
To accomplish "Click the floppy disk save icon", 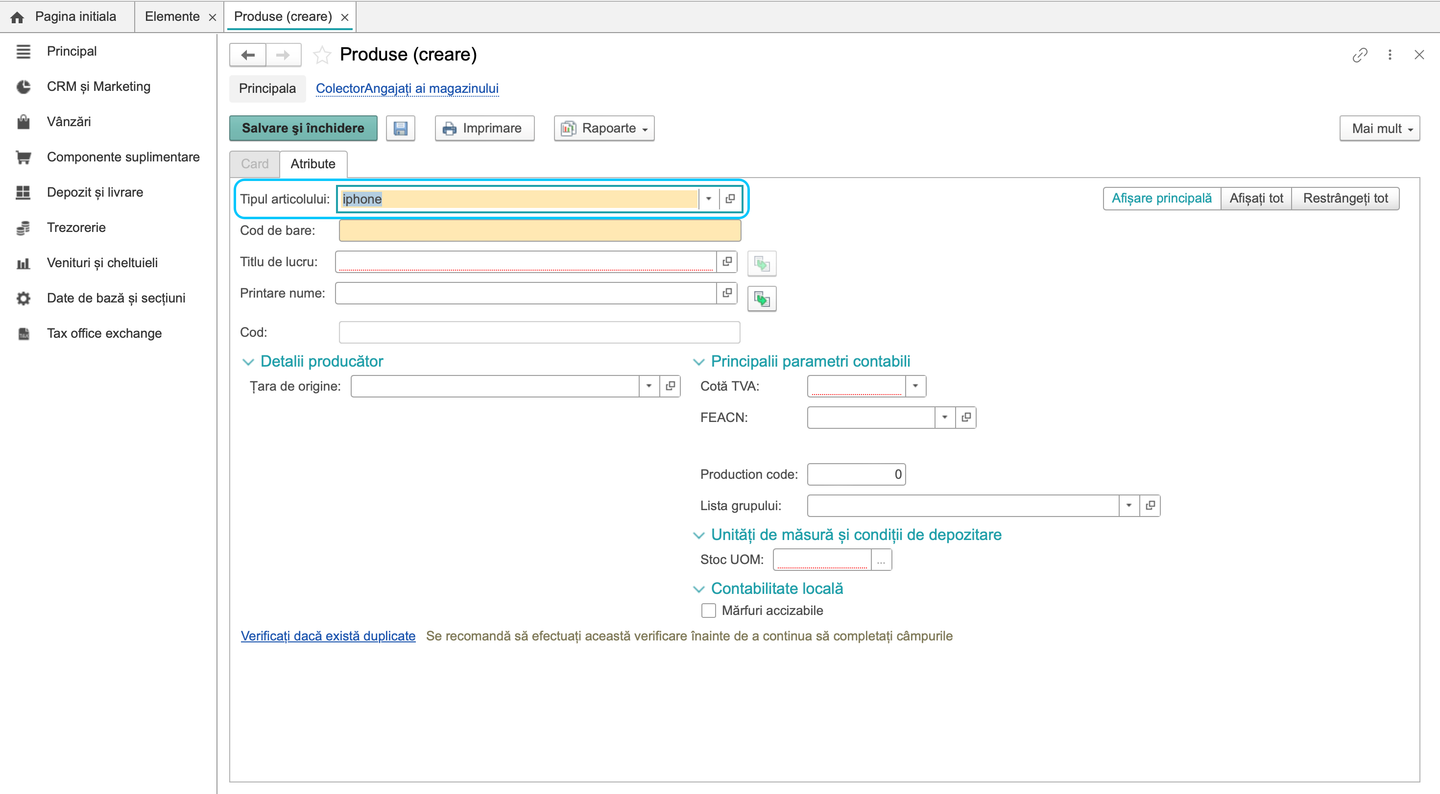I will pyautogui.click(x=401, y=128).
